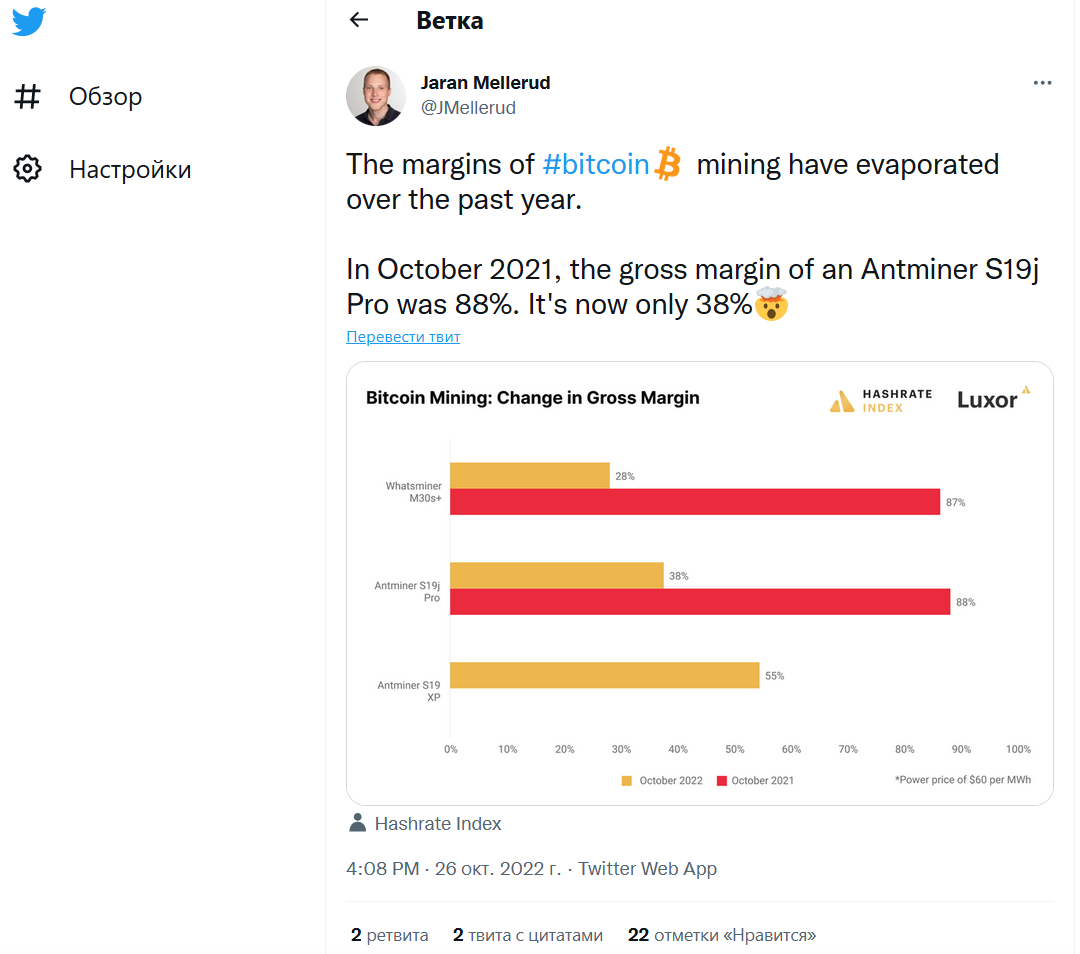
Task: Go back using the left arrow
Action: (359, 20)
